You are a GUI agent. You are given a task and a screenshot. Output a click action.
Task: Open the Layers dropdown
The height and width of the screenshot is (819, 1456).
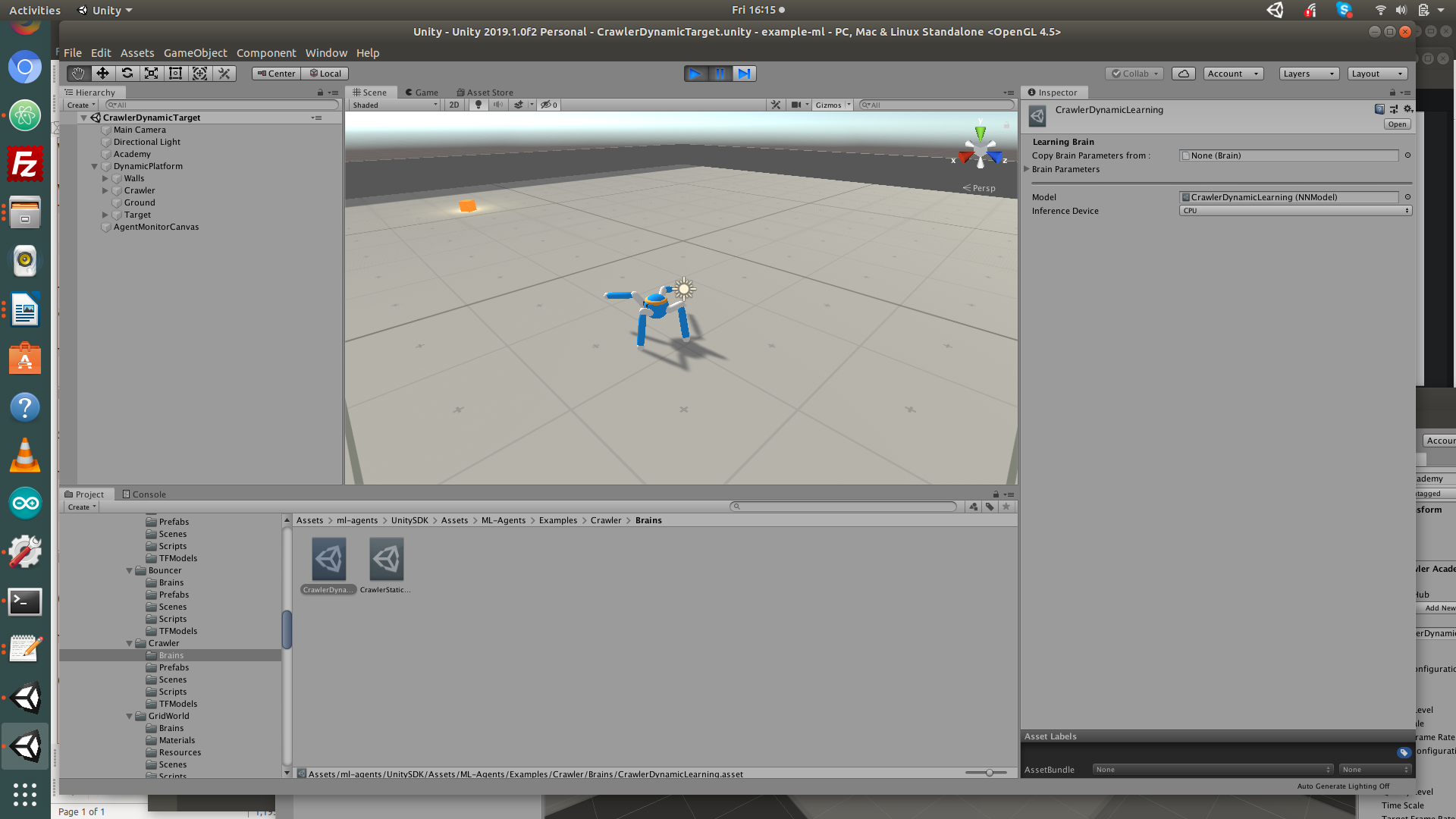coord(1309,74)
